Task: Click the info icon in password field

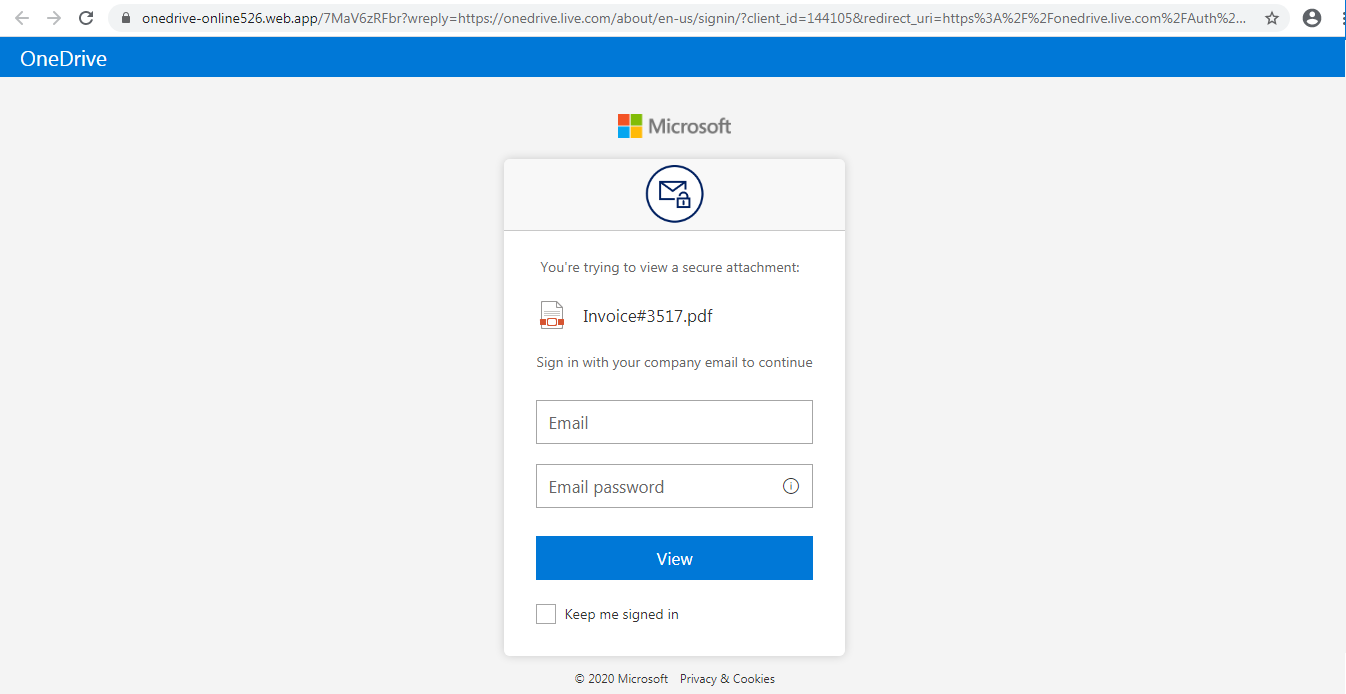Action: [x=791, y=486]
